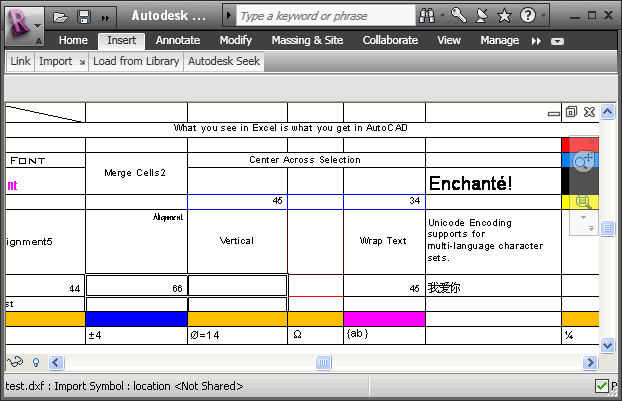Click the 'Center Across Selection' text
Screen dimensions: 622x401
(x=305, y=160)
